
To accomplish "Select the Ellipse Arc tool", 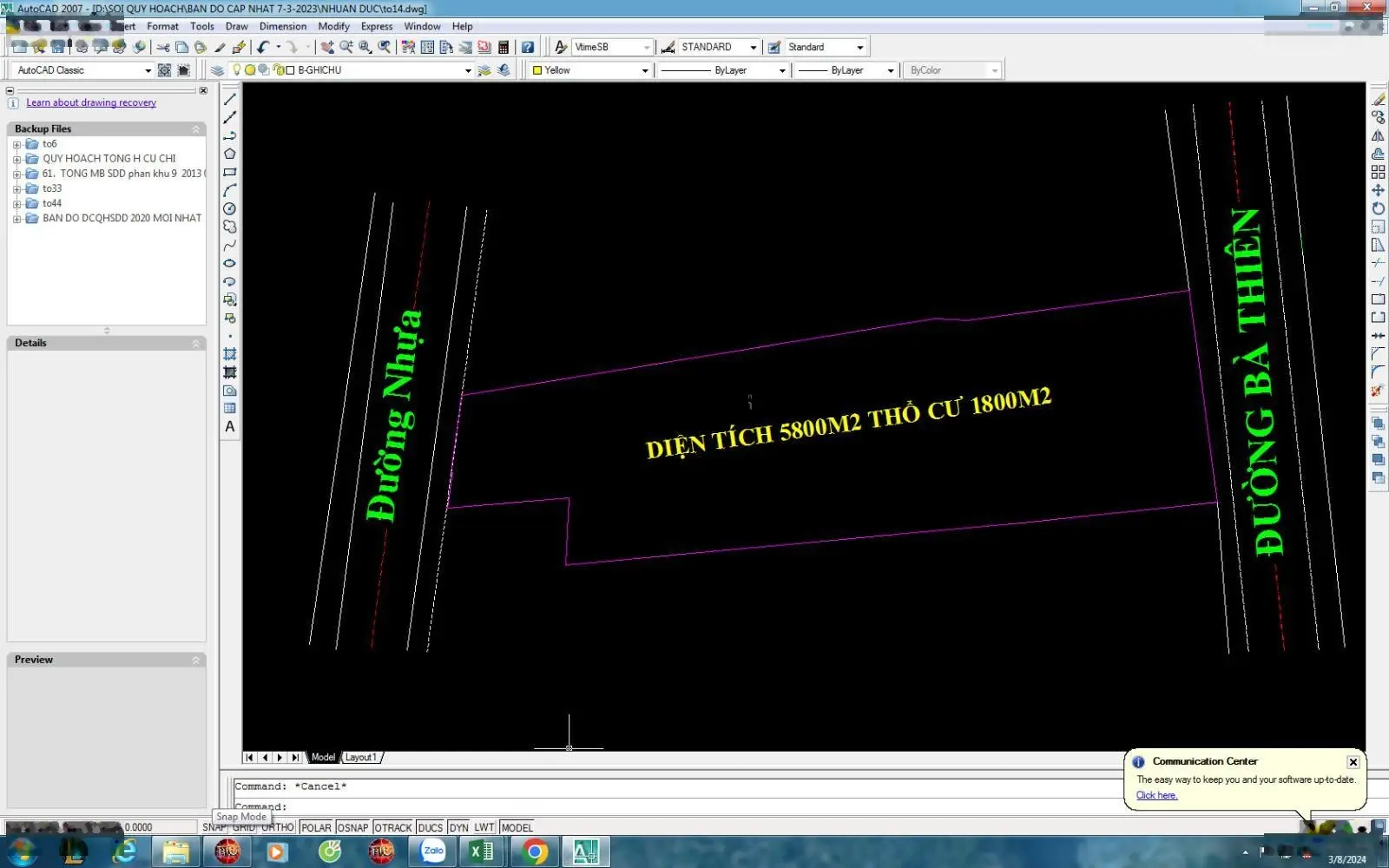I will [x=230, y=281].
